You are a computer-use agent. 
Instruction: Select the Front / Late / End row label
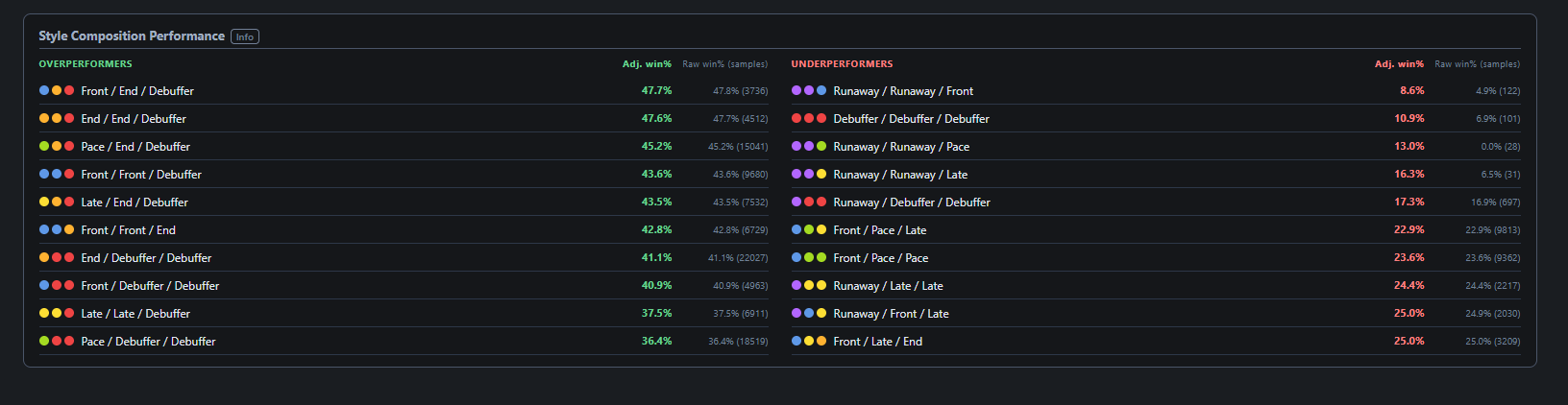tap(878, 342)
